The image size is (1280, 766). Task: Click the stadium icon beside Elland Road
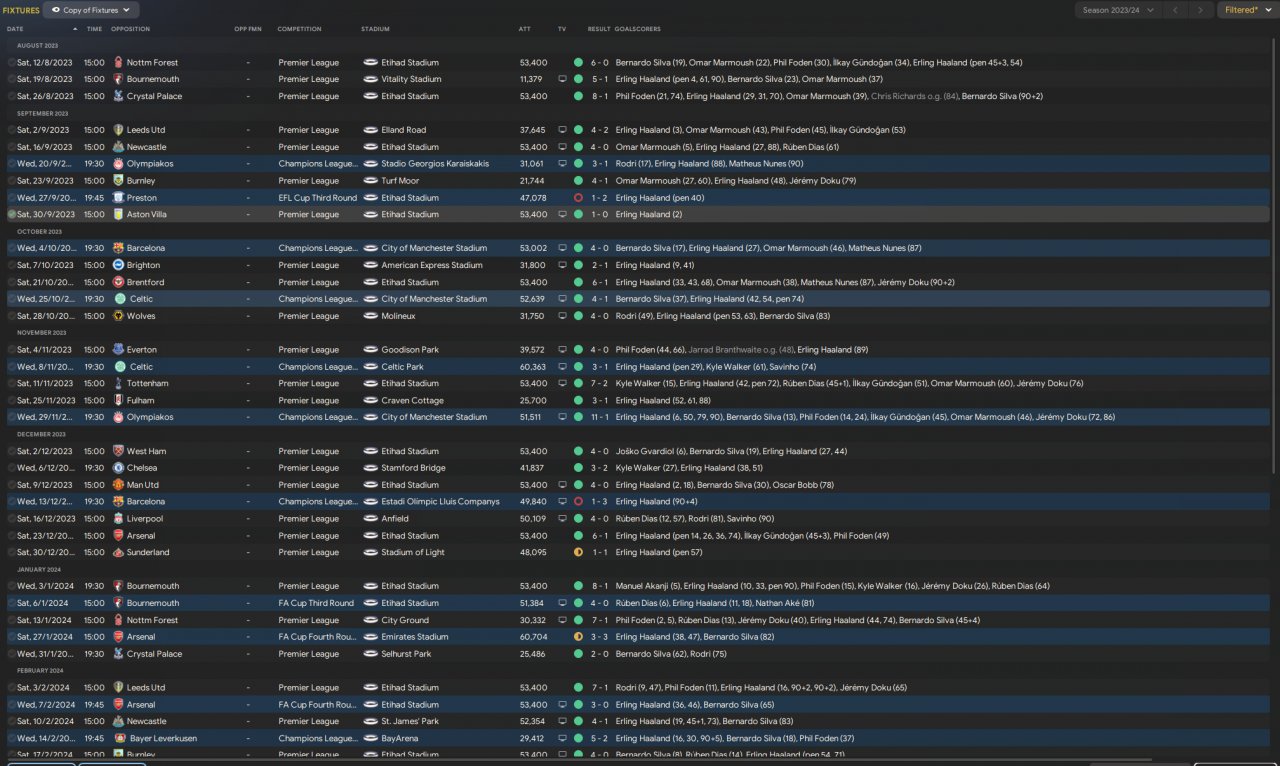(370, 130)
